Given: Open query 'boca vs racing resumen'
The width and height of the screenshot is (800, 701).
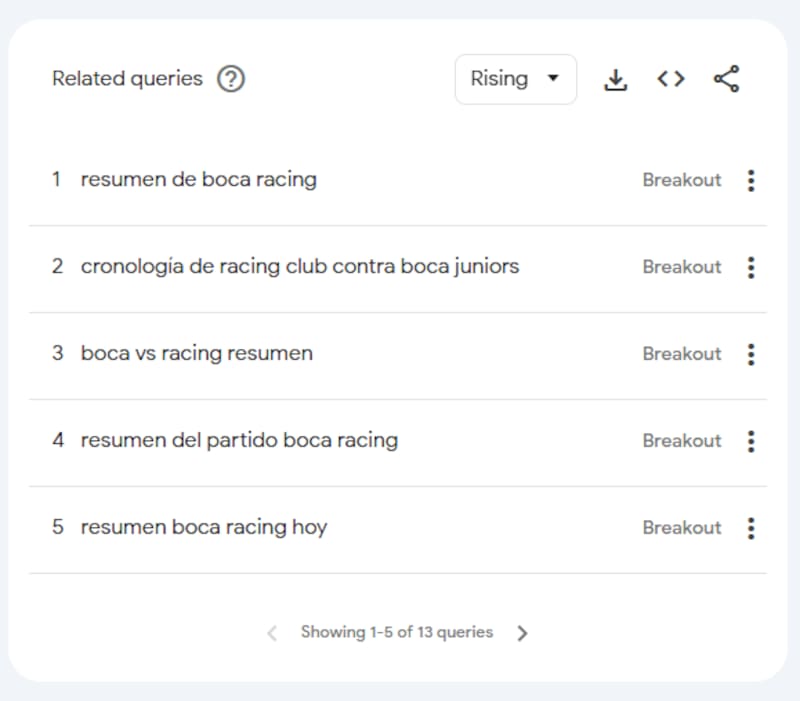Looking at the screenshot, I should [x=197, y=353].
